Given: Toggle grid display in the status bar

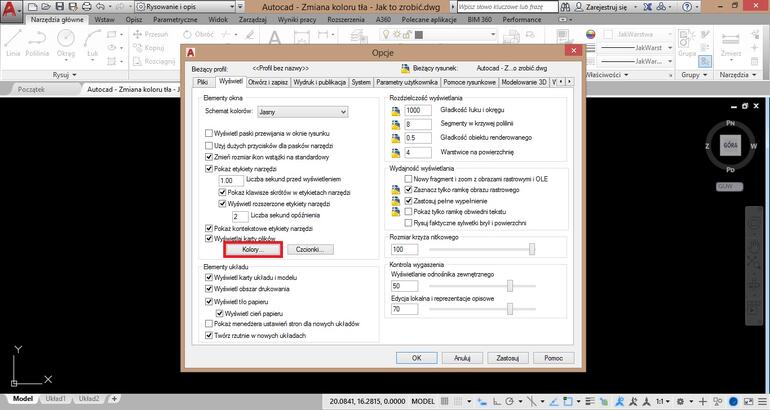Looking at the screenshot, I should pyautogui.click(x=444, y=401).
